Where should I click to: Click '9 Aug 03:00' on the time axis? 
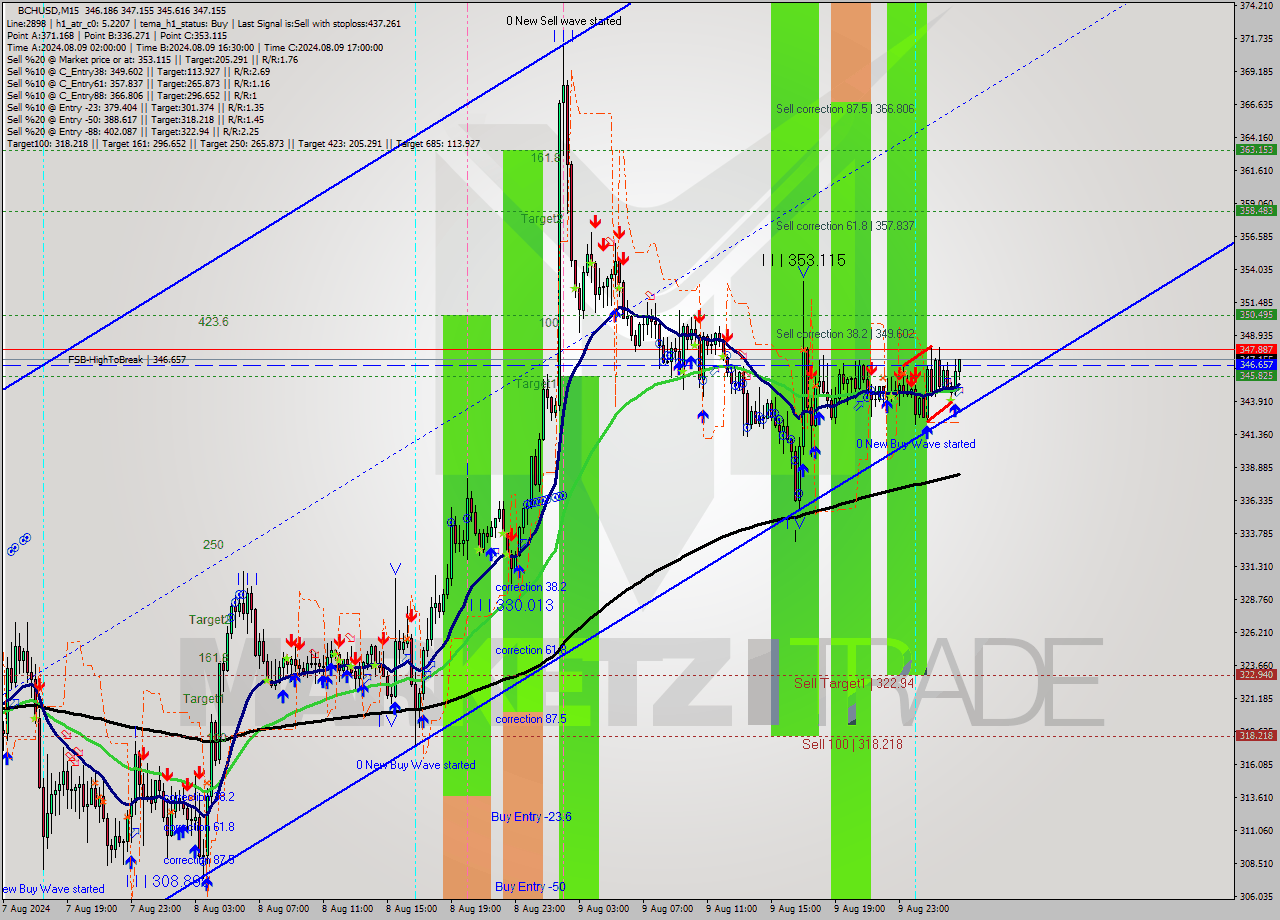603,909
